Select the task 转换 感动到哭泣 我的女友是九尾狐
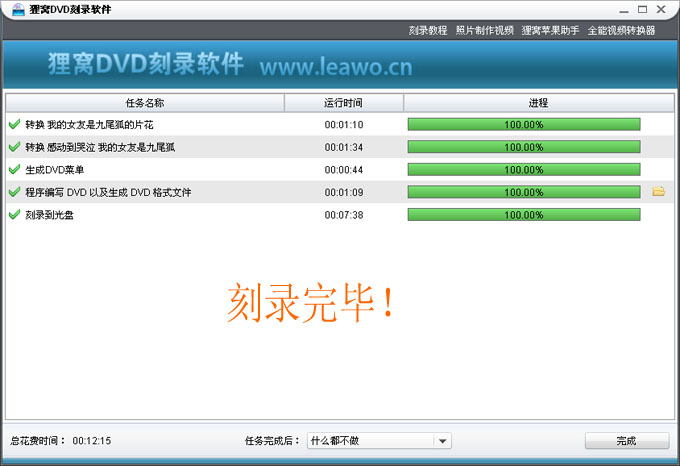The image size is (680, 466). [x=100, y=147]
